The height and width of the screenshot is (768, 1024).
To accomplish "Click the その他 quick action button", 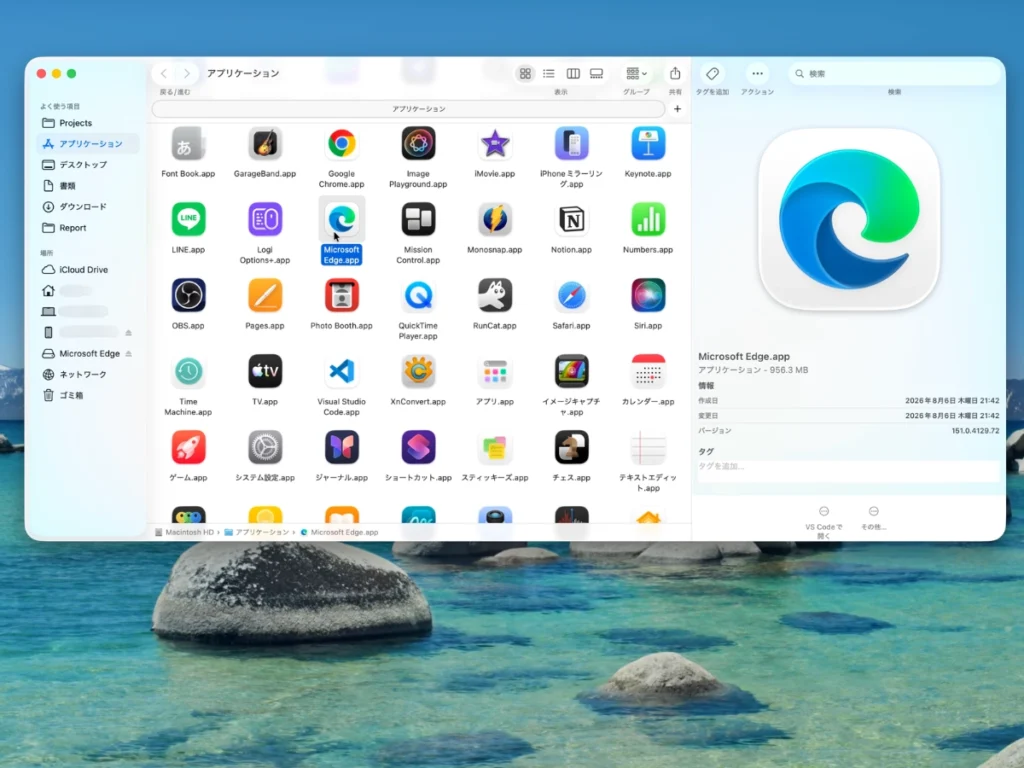I will [x=874, y=518].
